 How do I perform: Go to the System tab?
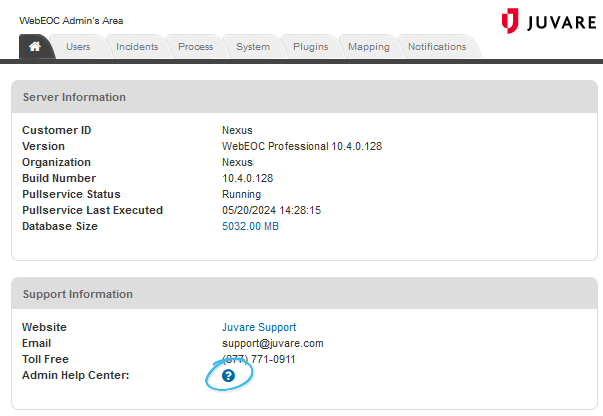[x=253, y=47]
